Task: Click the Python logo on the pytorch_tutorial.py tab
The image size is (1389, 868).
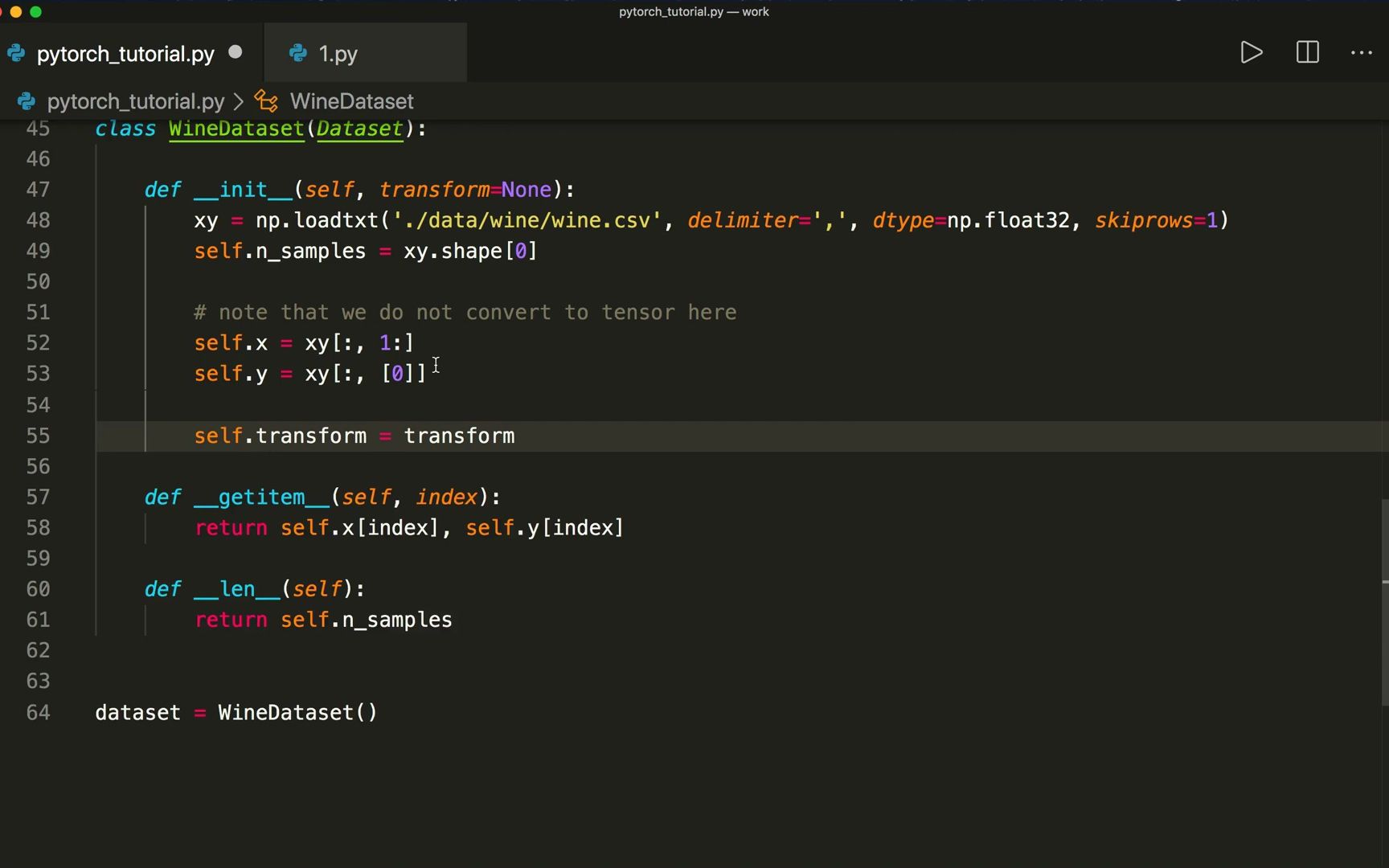Action: (x=16, y=54)
